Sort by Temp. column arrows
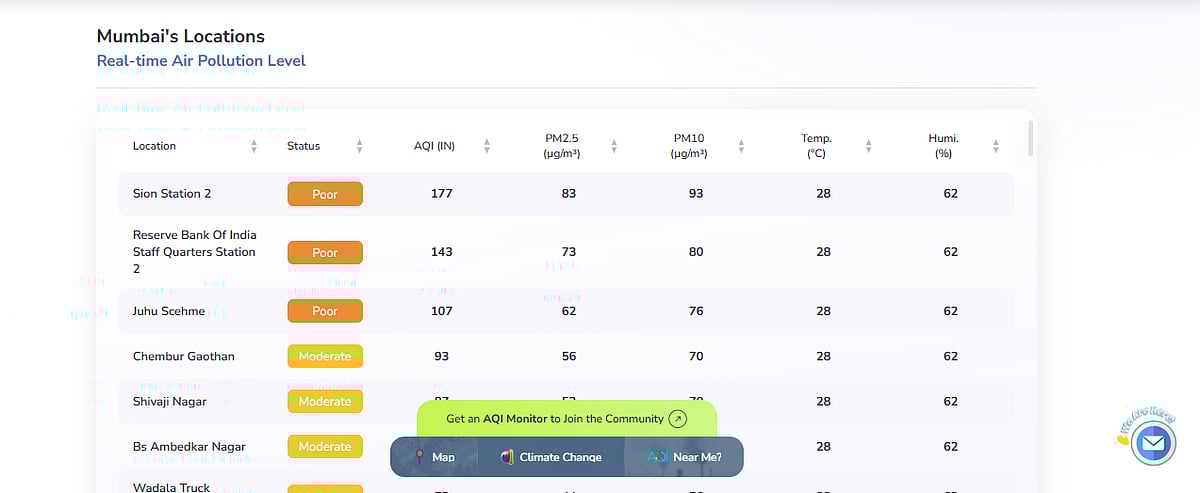1200x493 pixels. pos(868,146)
